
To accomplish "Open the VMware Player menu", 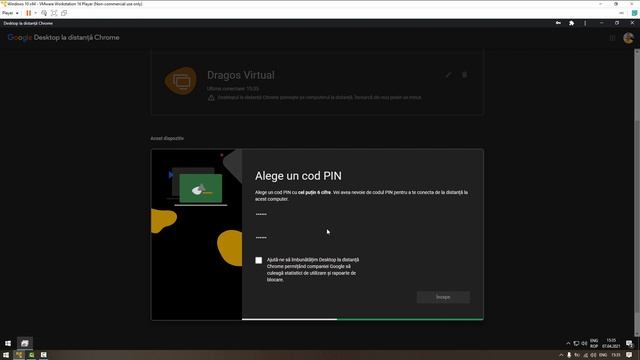I will tap(10, 13).
